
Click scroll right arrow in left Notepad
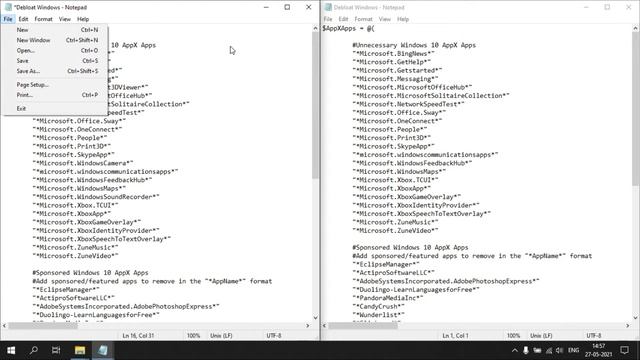pos(308,326)
